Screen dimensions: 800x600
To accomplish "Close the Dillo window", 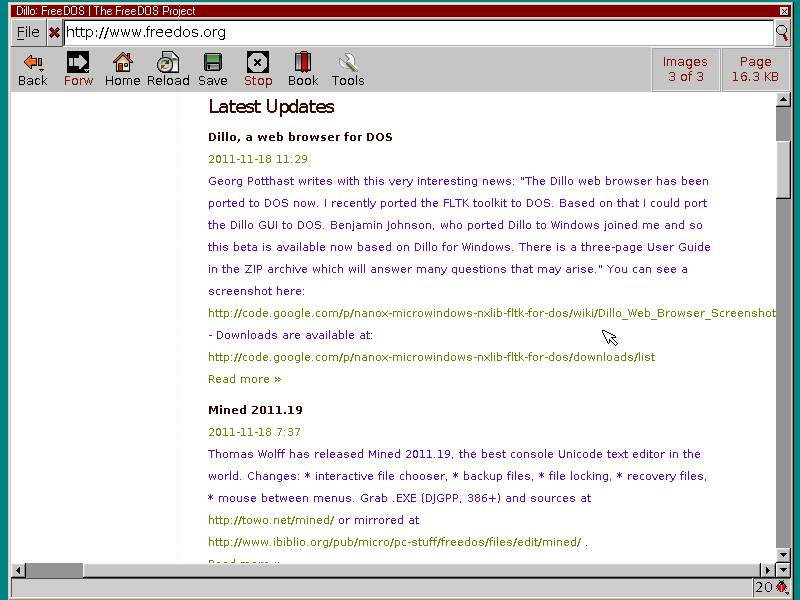I will tap(784, 11).
